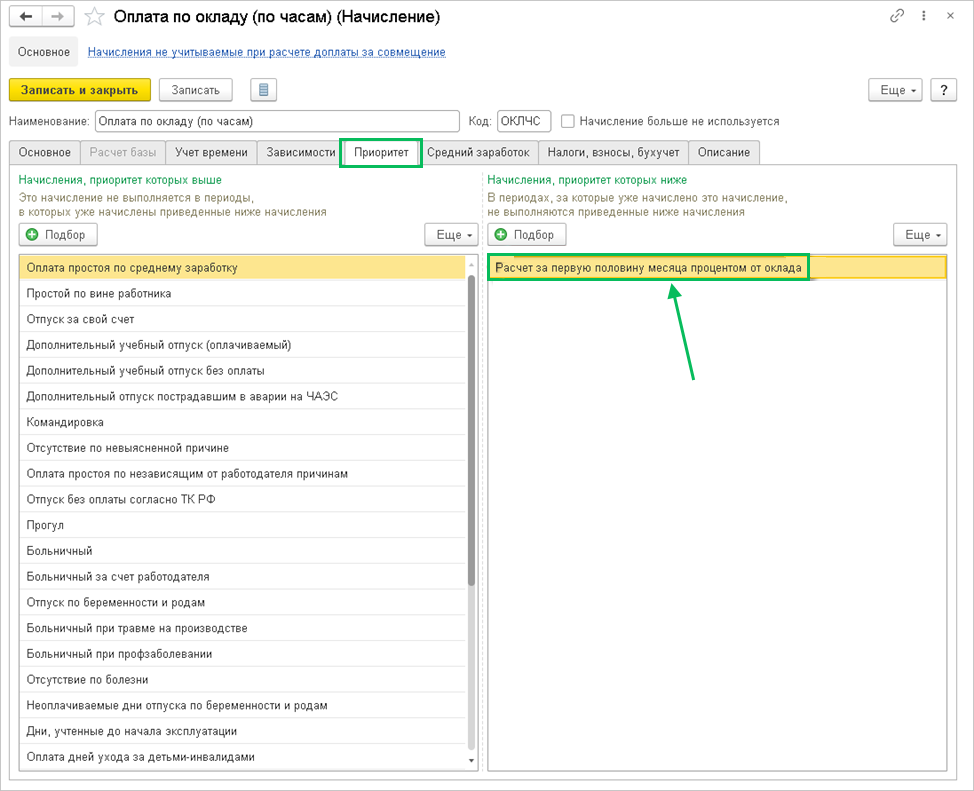
Task: Select the Прогул row
Action: 243,526
